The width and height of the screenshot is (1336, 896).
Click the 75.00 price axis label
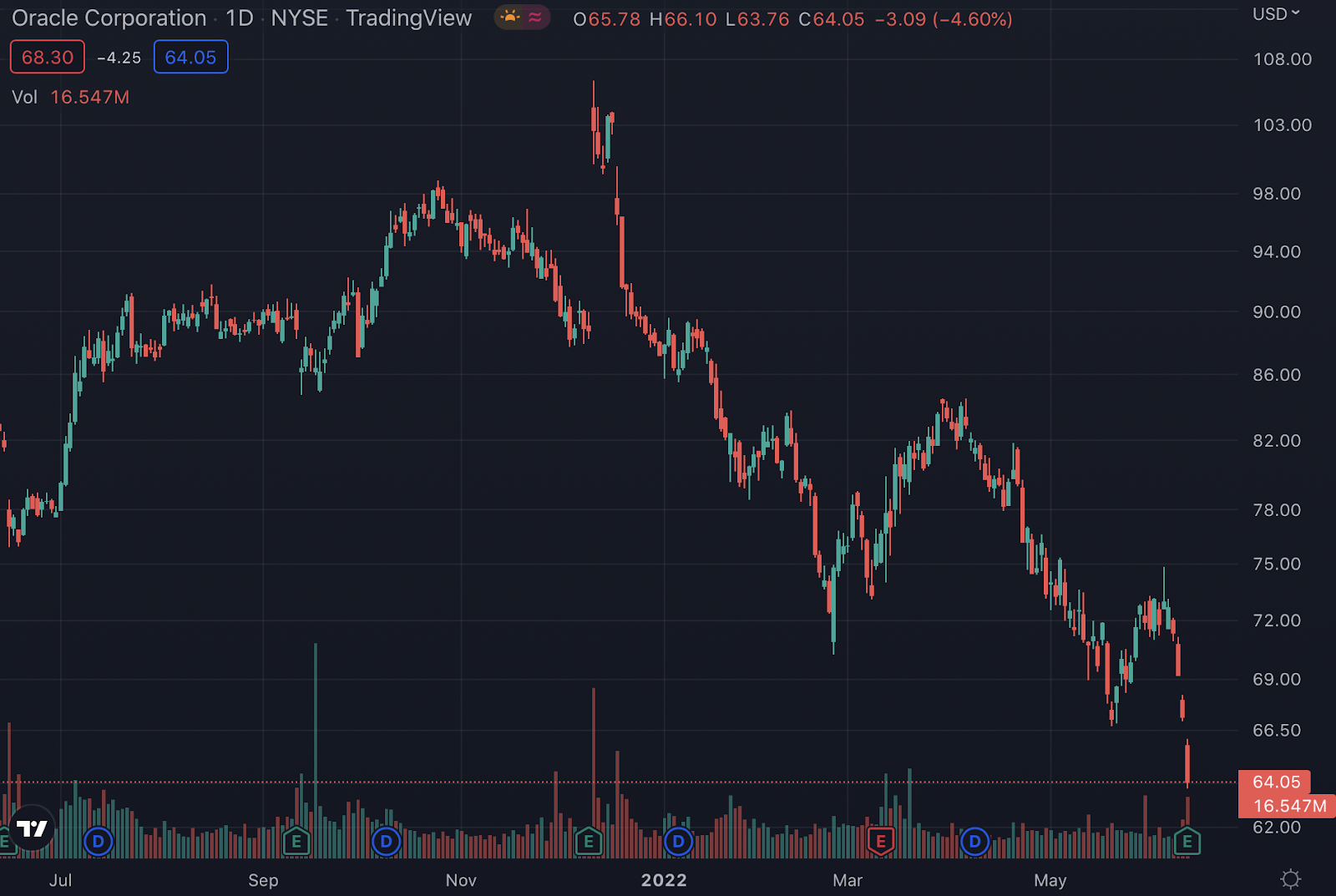(1277, 564)
